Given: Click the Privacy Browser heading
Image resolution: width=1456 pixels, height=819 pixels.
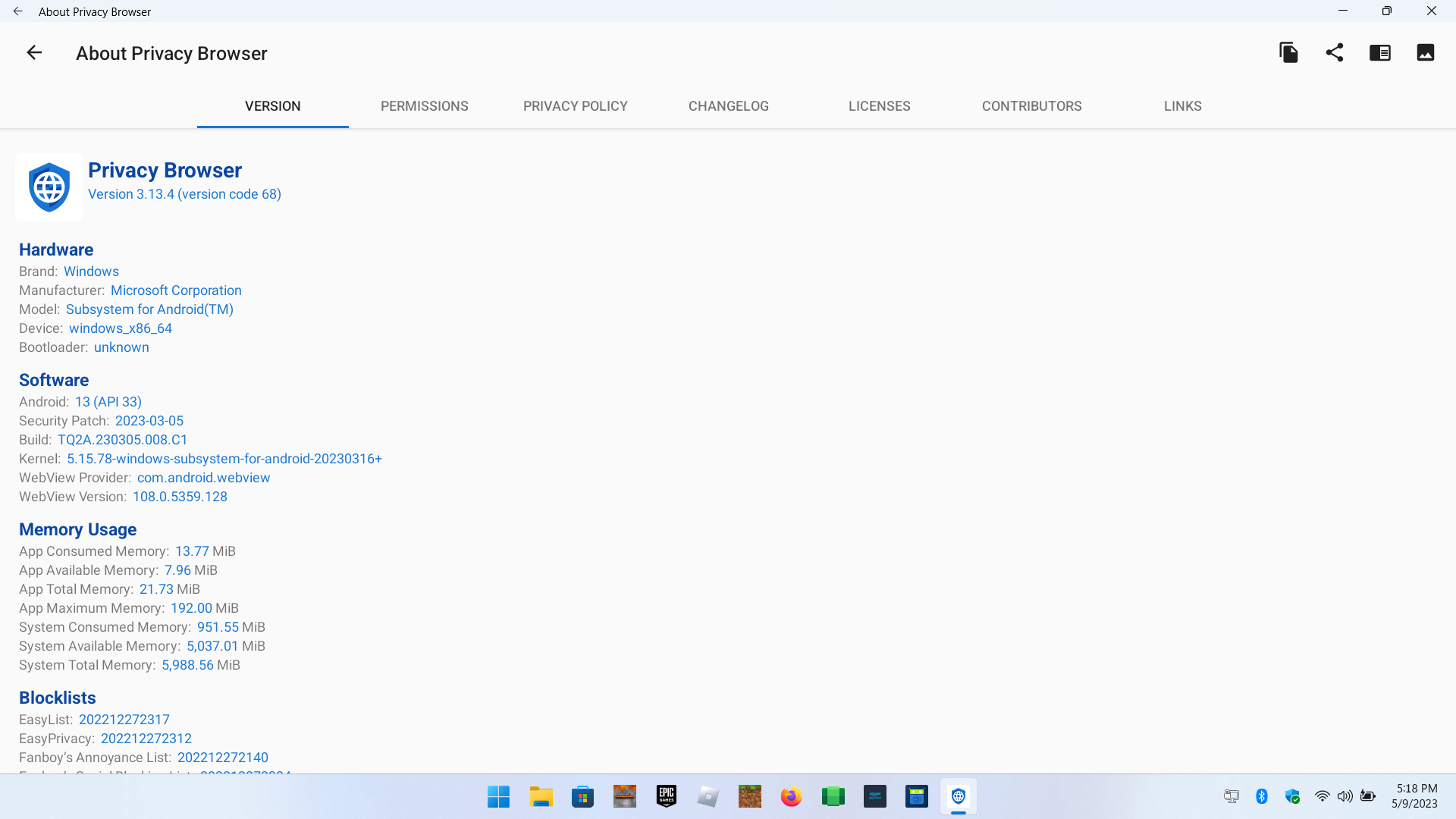Looking at the screenshot, I should (165, 170).
